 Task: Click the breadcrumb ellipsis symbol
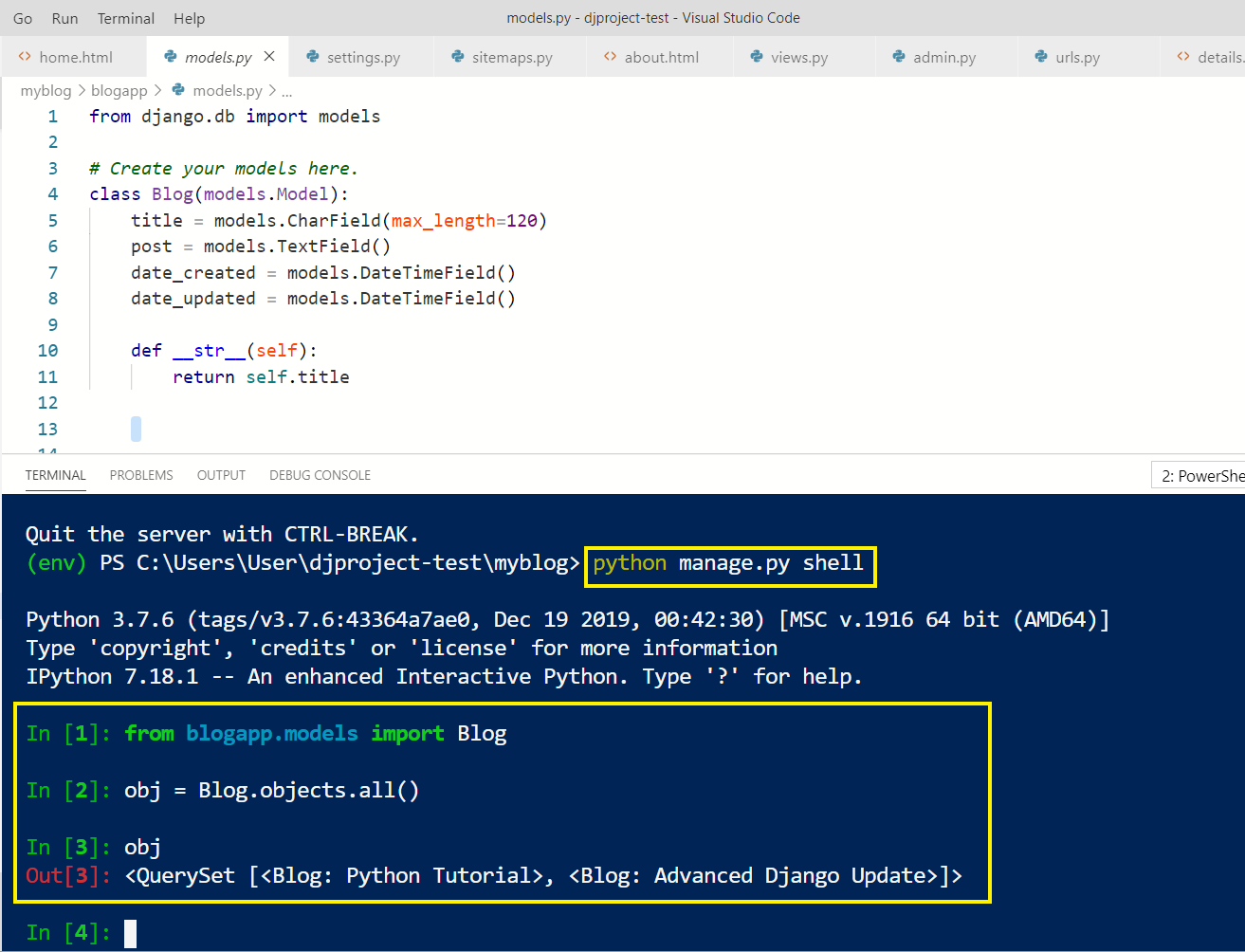point(287,91)
